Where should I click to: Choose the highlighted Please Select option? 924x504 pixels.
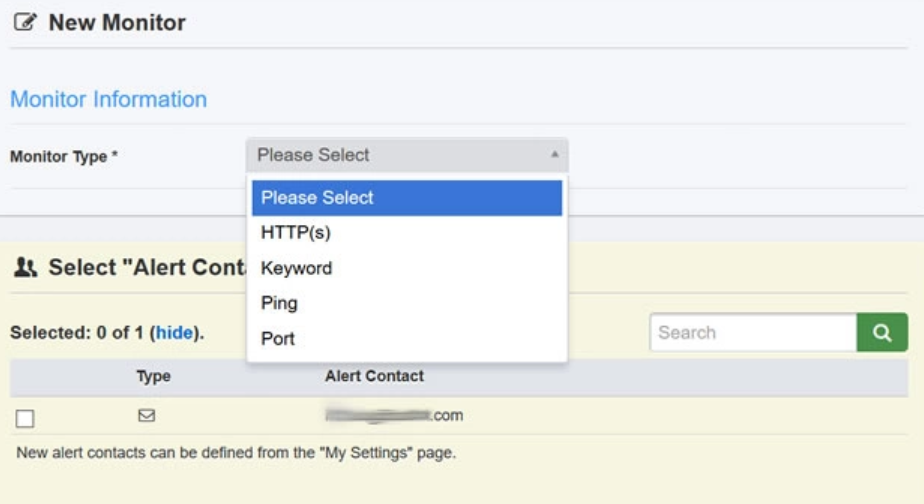406,198
